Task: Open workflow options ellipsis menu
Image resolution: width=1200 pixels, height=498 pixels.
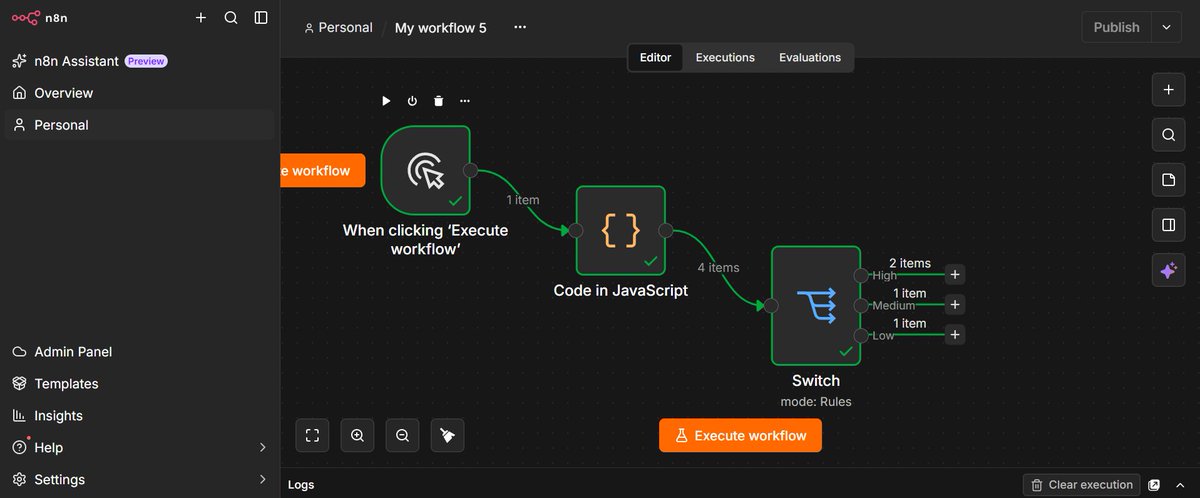Action: (x=520, y=27)
